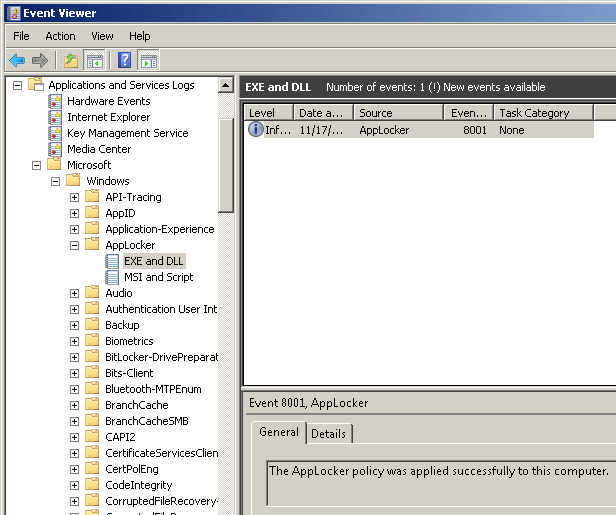Click the Microsoft folder icon
Viewport: 616px width, 515px height.
(54, 164)
